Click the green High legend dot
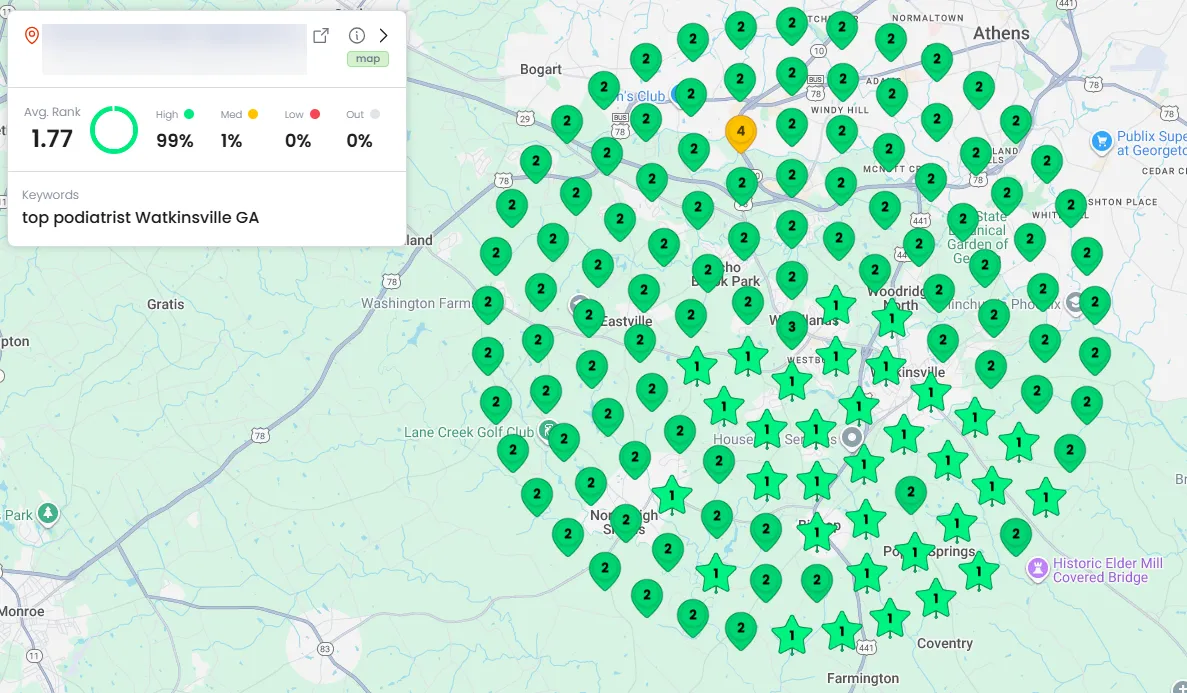The height and width of the screenshot is (693, 1187). click(188, 114)
